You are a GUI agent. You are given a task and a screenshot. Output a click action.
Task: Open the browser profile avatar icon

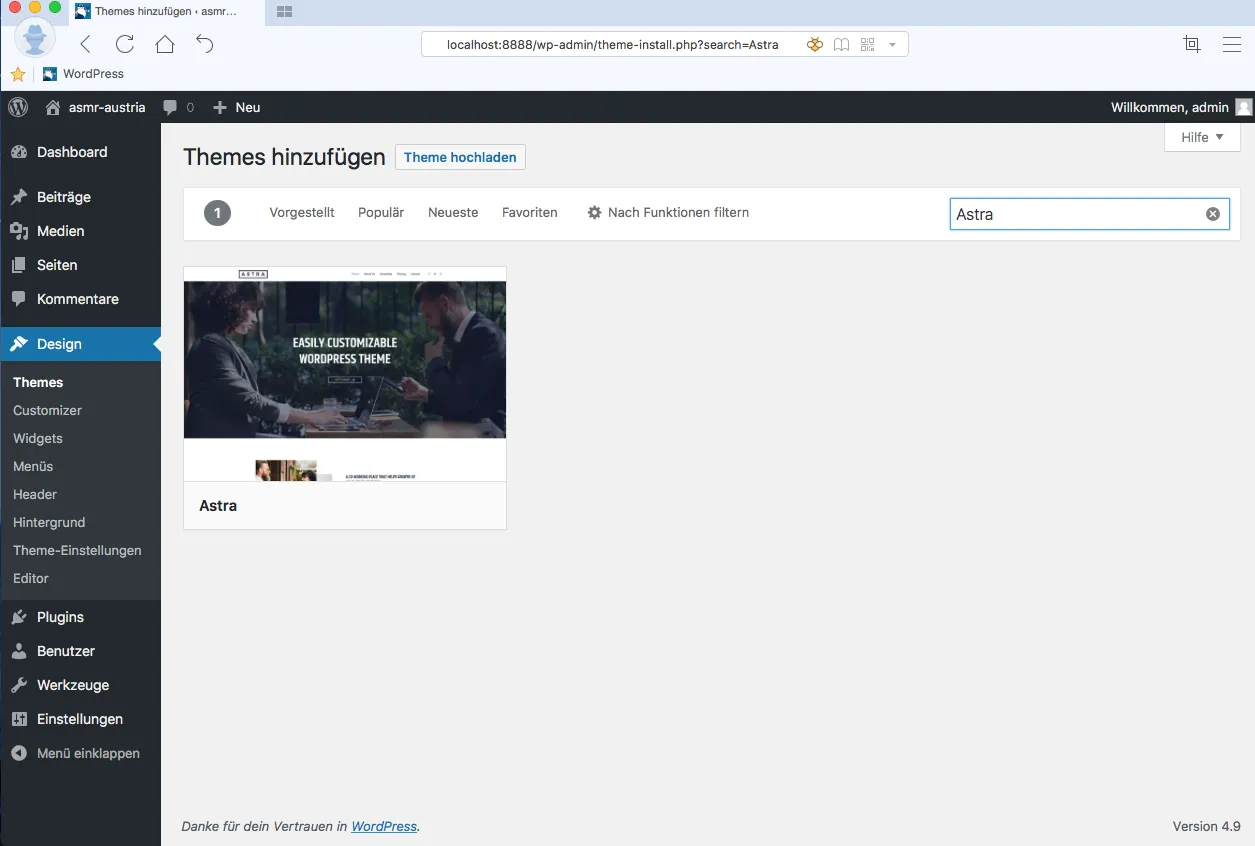tap(35, 39)
